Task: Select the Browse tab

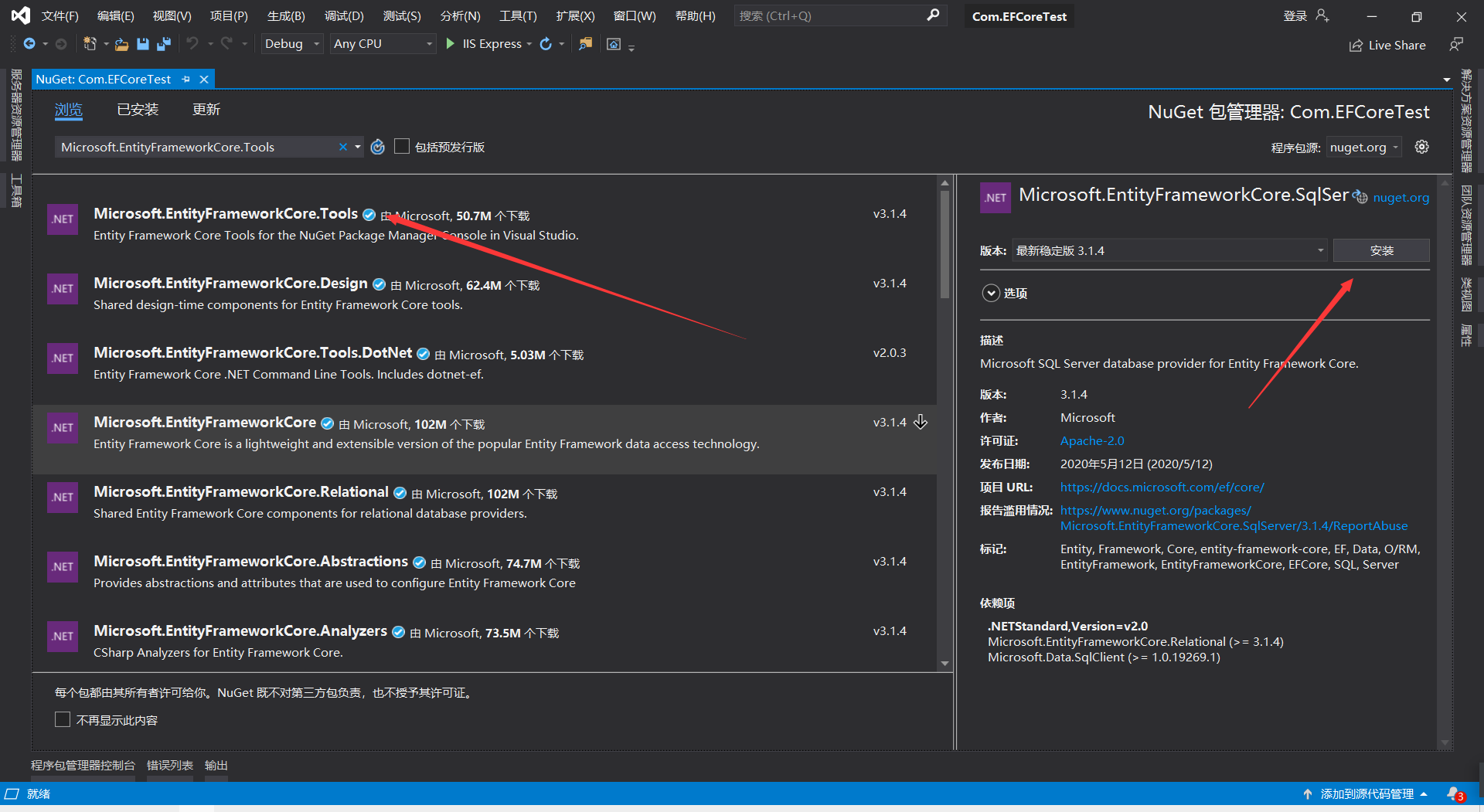Action: click(x=69, y=110)
